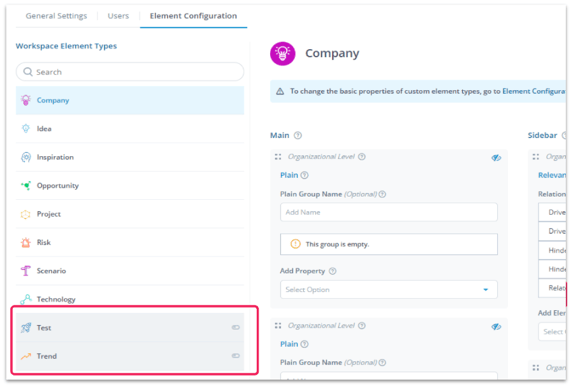Click the Search box for element types
The height and width of the screenshot is (389, 574).
[130, 72]
